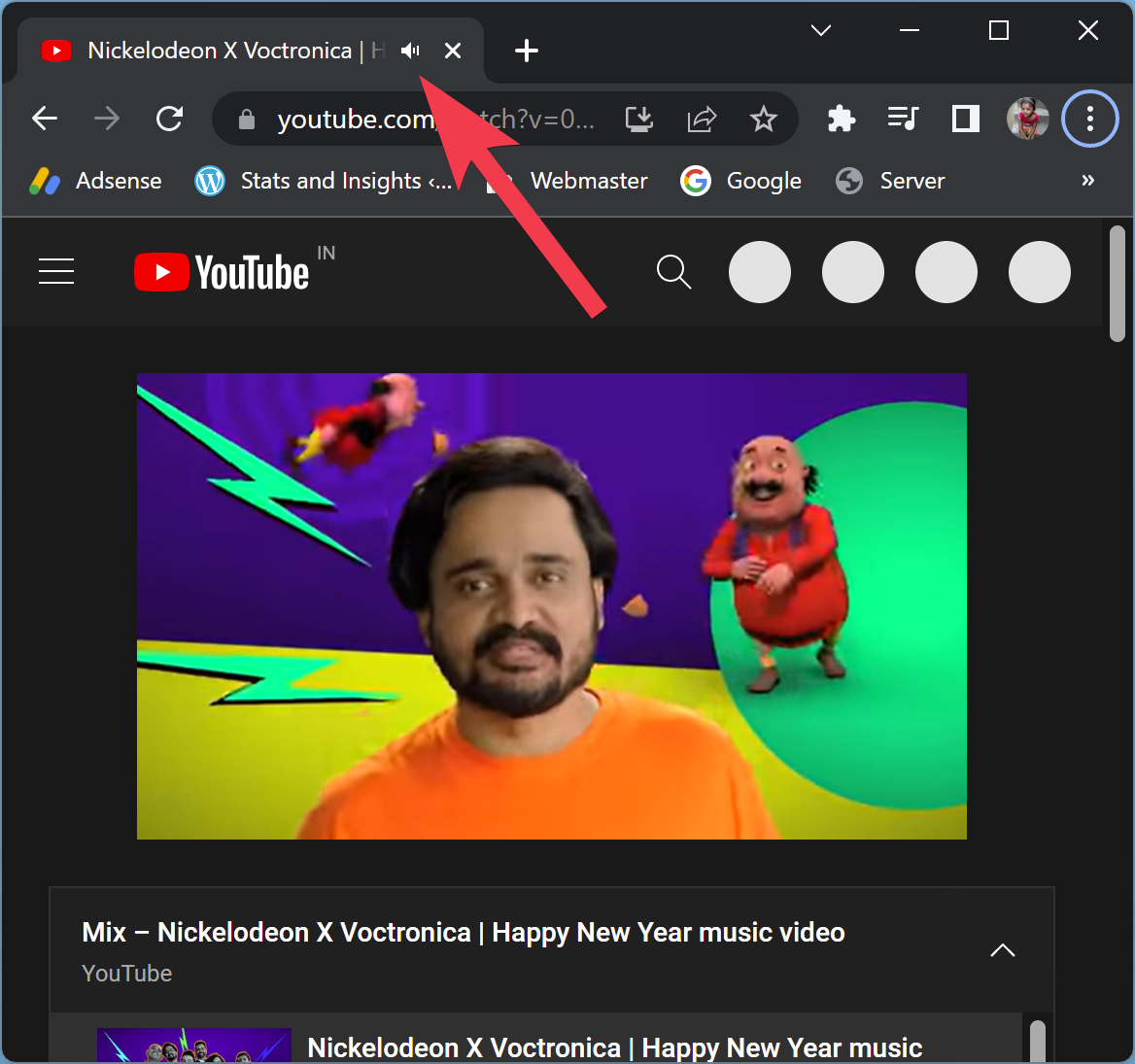Select the first playlist video thumbnail
This screenshot has height=1064, width=1135.
[x=194, y=1046]
